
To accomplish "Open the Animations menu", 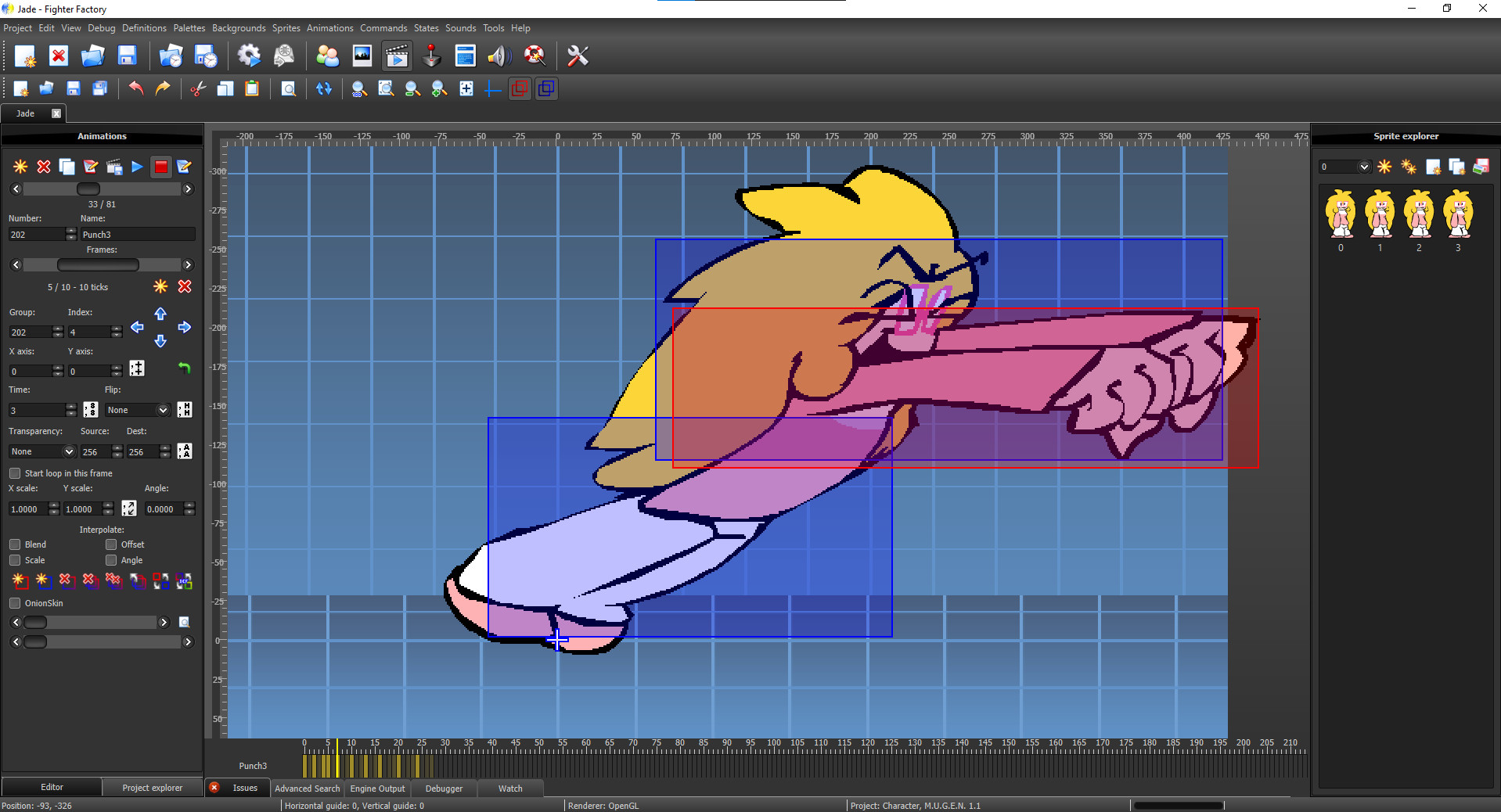I will tap(329, 27).
